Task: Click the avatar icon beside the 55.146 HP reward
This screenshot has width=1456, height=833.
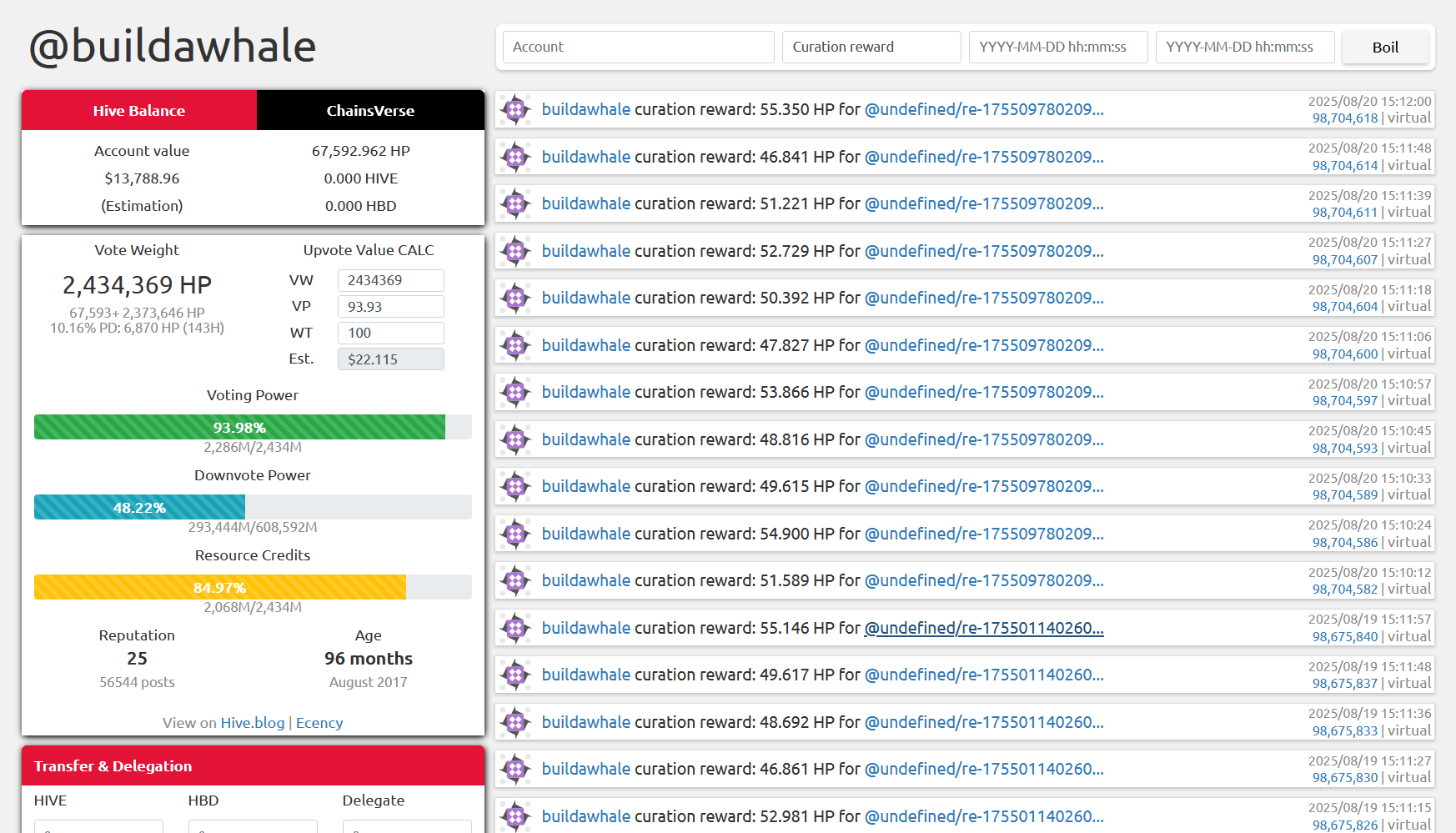Action: (515, 628)
